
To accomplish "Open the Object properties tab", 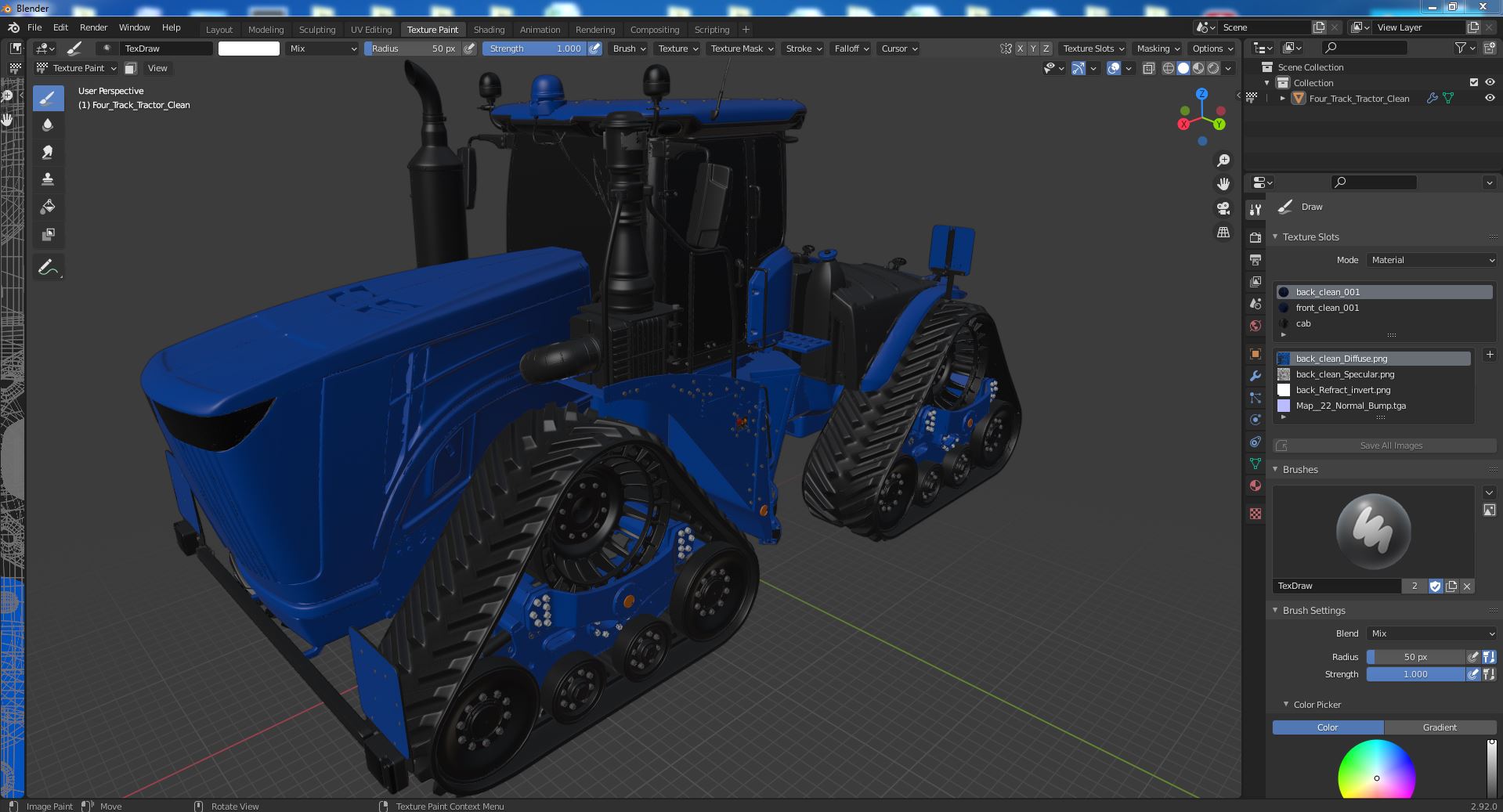I will coord(1256,353).
